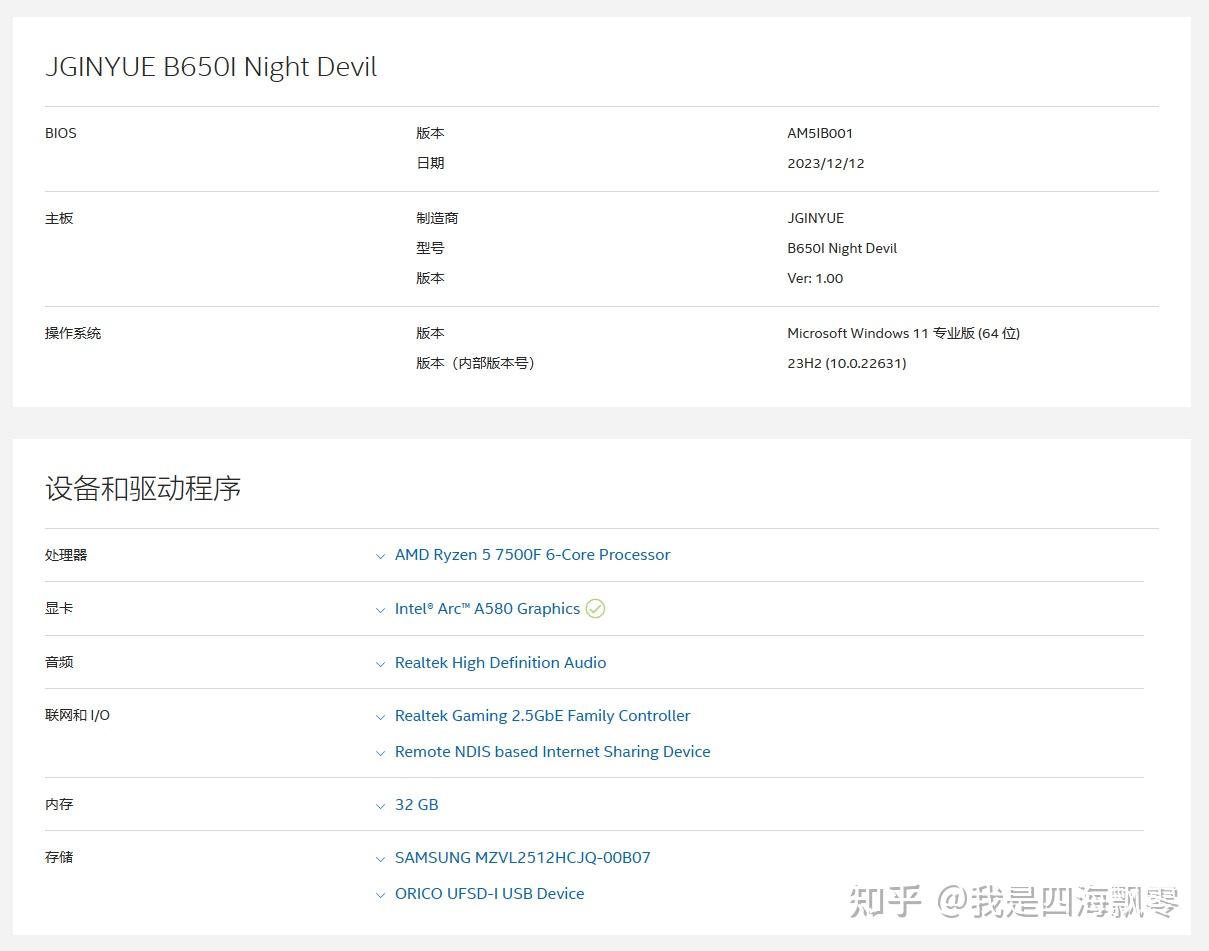
Task: Open Remote NDIS based Internet Sharing Device link
Action: tap(552, 752)
